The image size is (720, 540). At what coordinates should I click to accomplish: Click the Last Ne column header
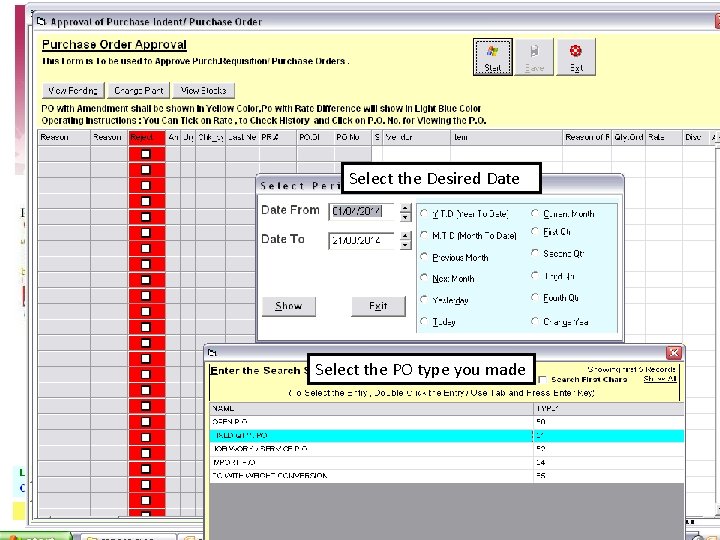click(x=242, y=137)
